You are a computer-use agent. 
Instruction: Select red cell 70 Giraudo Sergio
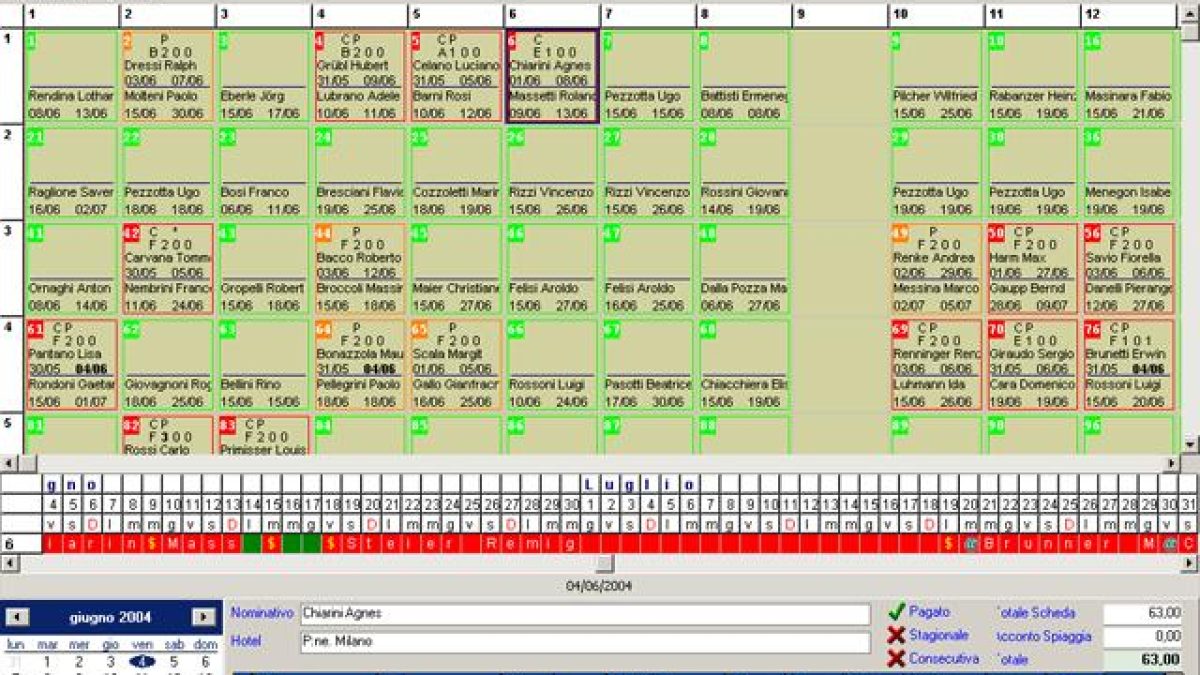click(x=1032, y=365)
